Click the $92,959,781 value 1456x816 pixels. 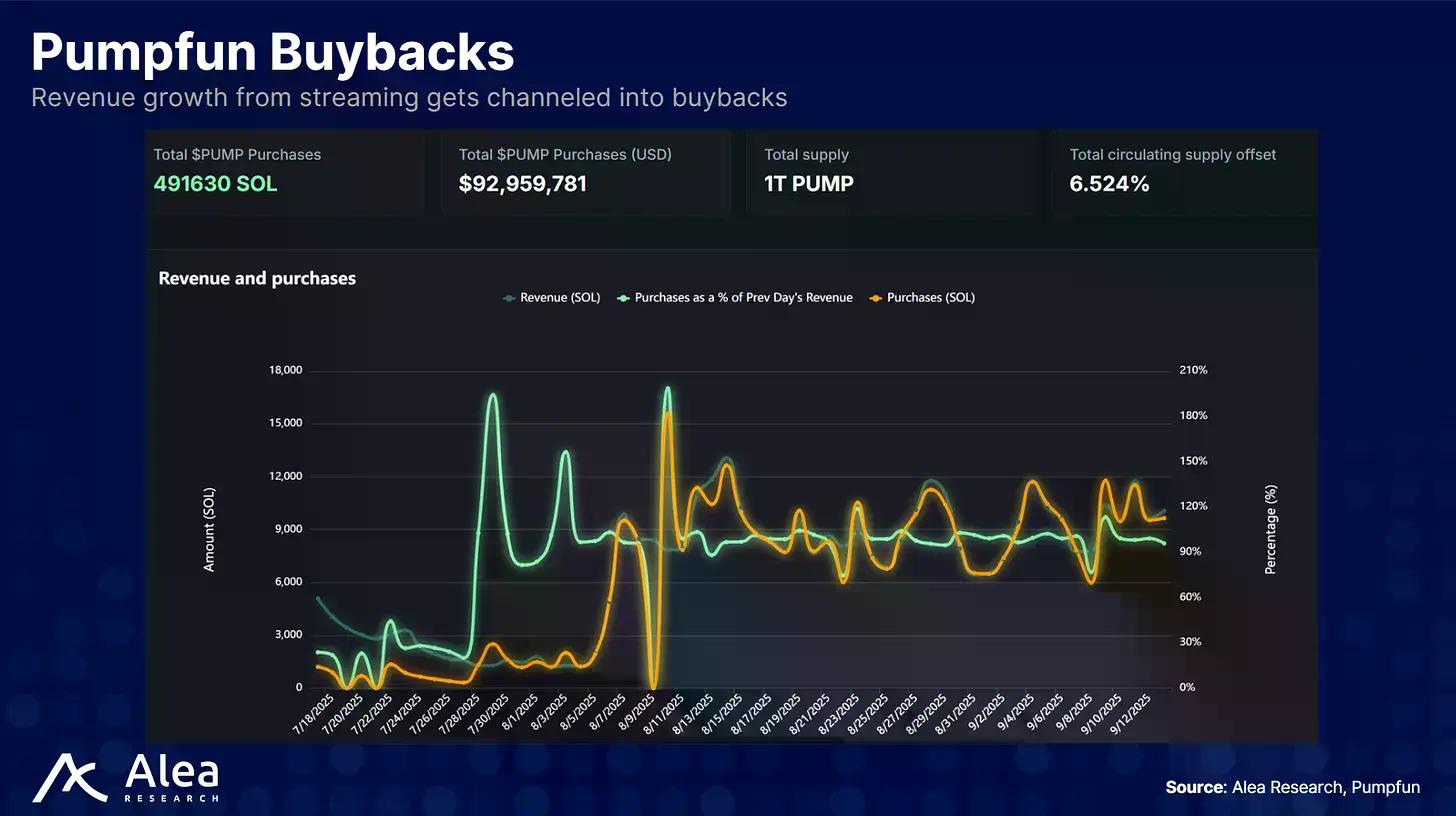click(523, 184)
